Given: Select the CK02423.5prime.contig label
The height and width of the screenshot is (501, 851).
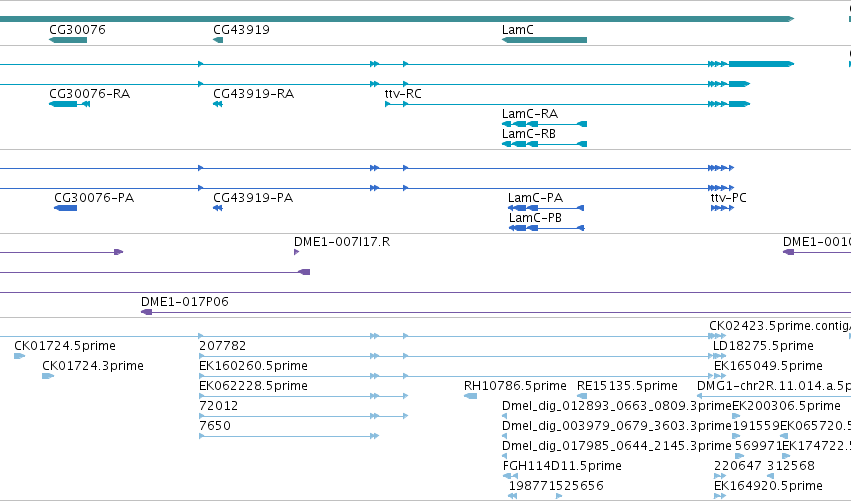Looking at the screenshot, I should tap(780, 326).
